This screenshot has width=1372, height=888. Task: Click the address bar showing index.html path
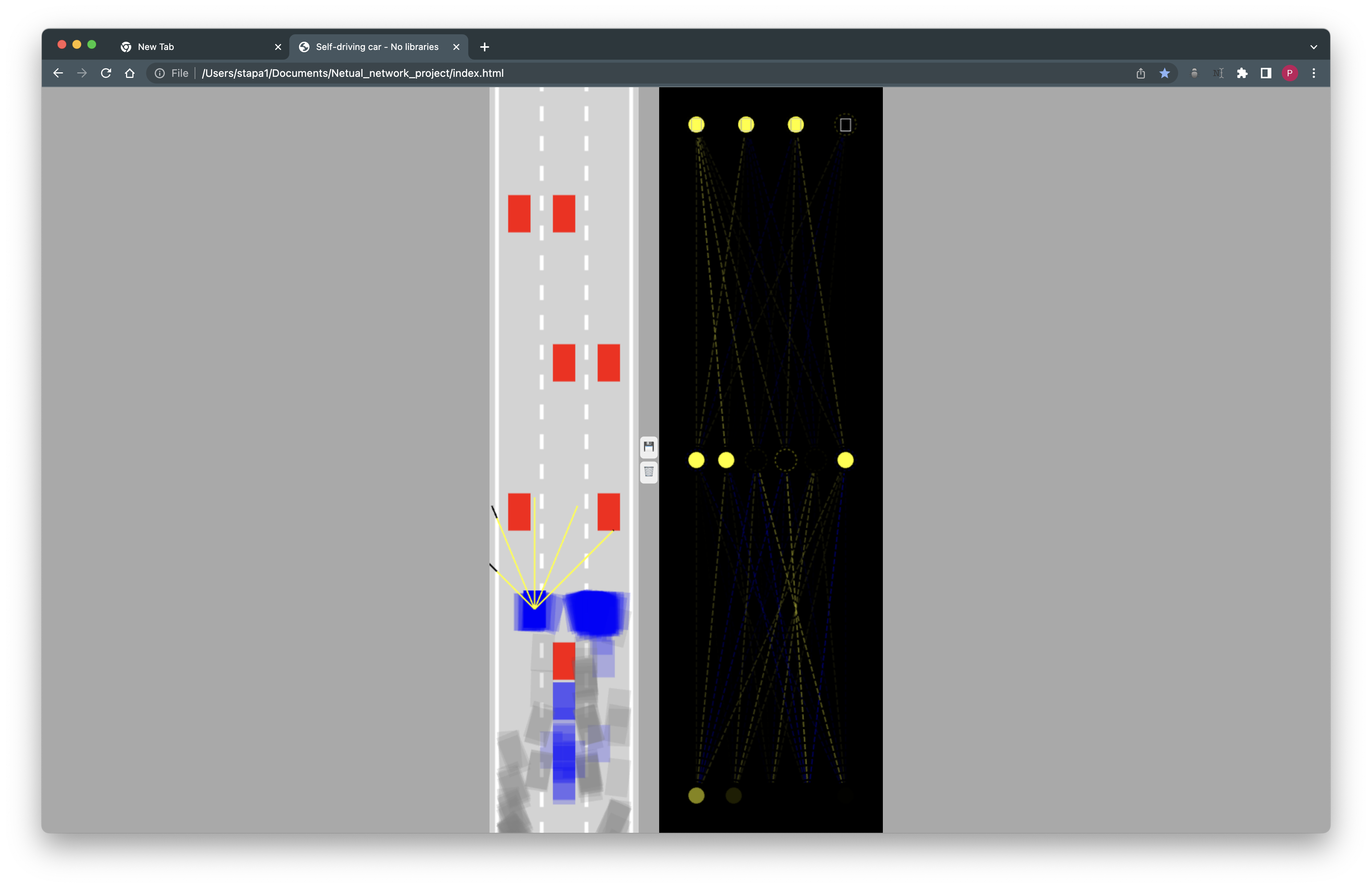pyautogui.click(x=353, y=73)
